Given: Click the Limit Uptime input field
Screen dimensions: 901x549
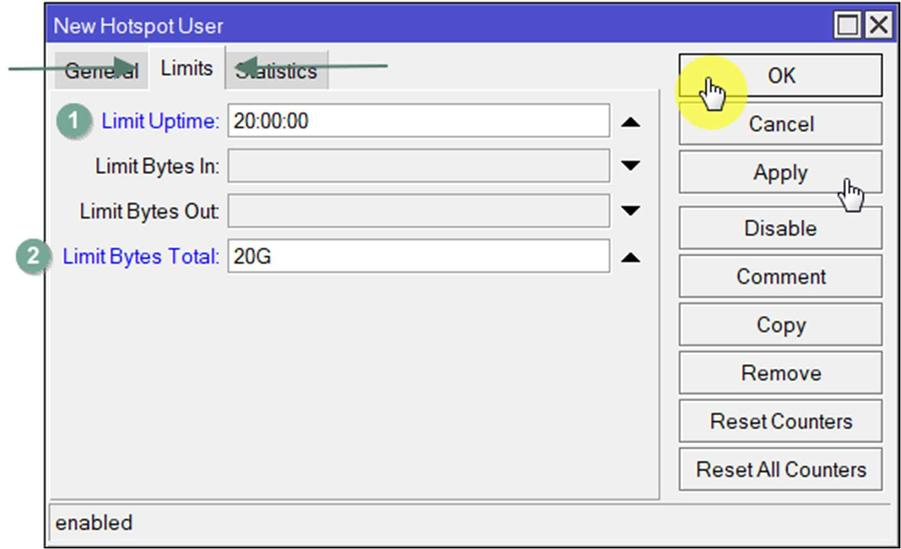Looking at the screenshot, I should pyautogui.click(x=418, y=121).
